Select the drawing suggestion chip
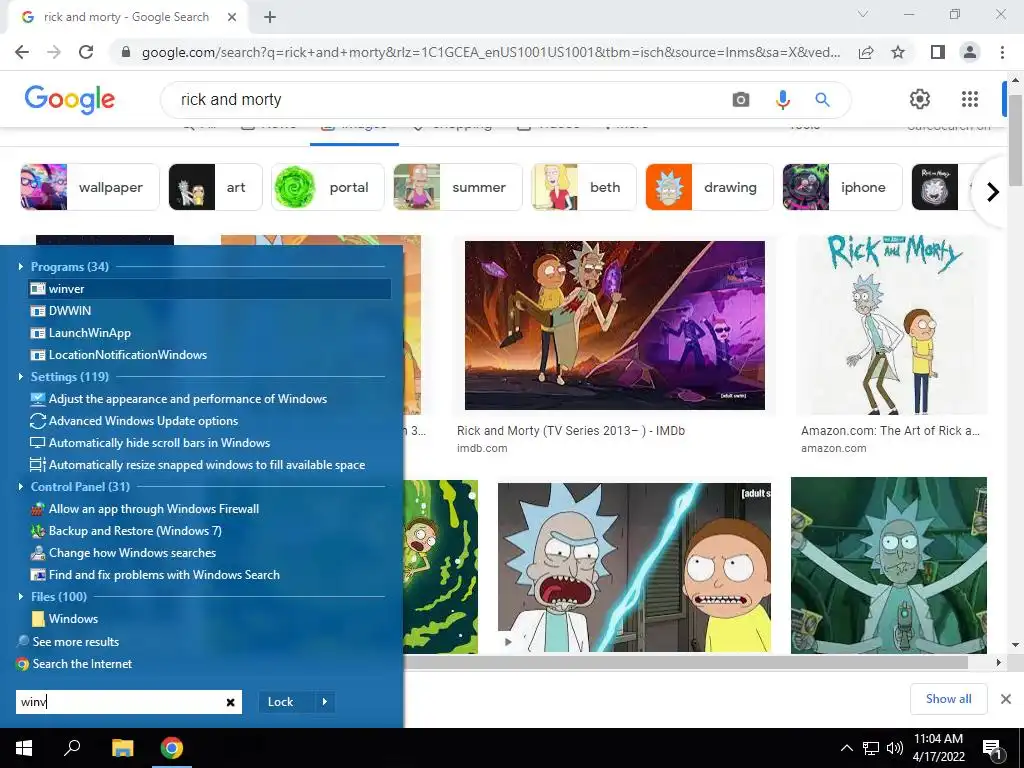 (x=709, y=187)
